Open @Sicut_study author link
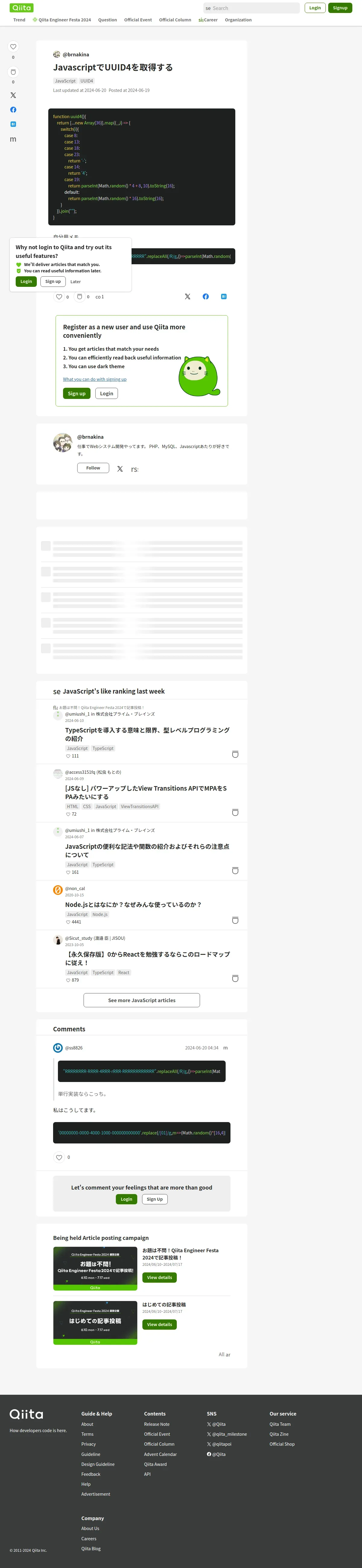The width and height of the screenshot is (362, 1568). tap(95, 938)
